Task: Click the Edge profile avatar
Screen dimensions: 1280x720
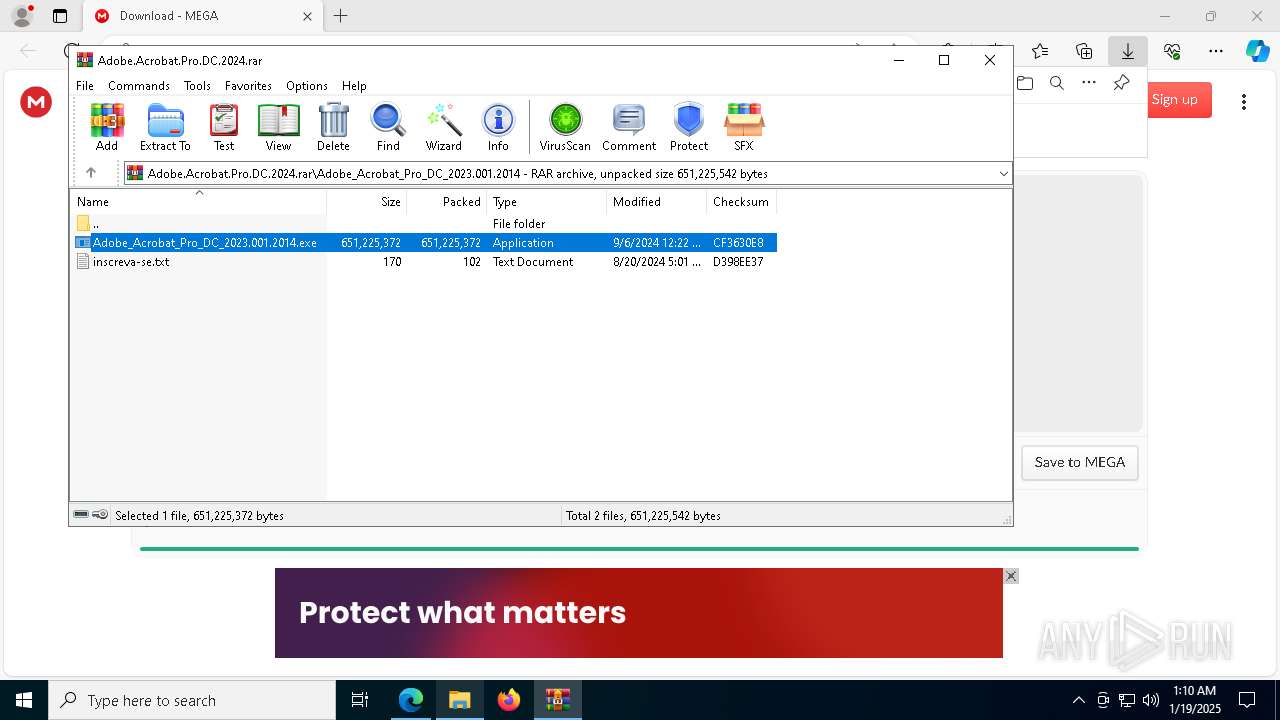Action: tap(22, 16)
